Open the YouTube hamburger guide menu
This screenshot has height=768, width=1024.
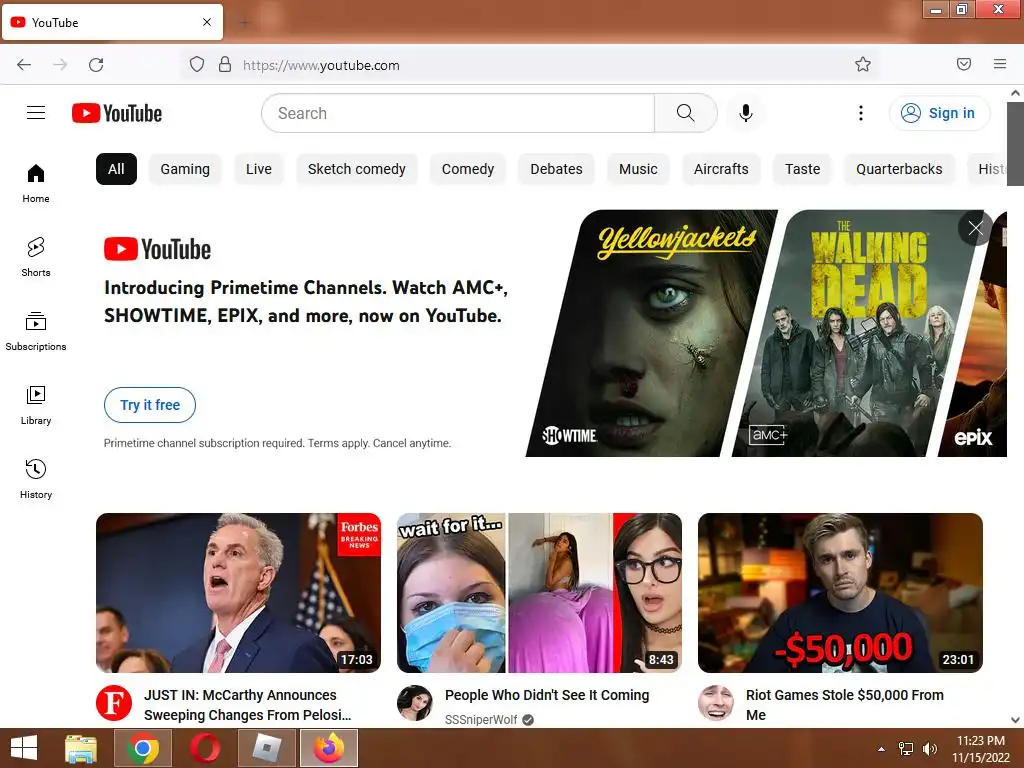pyautogui.click(x=36, y=113)
